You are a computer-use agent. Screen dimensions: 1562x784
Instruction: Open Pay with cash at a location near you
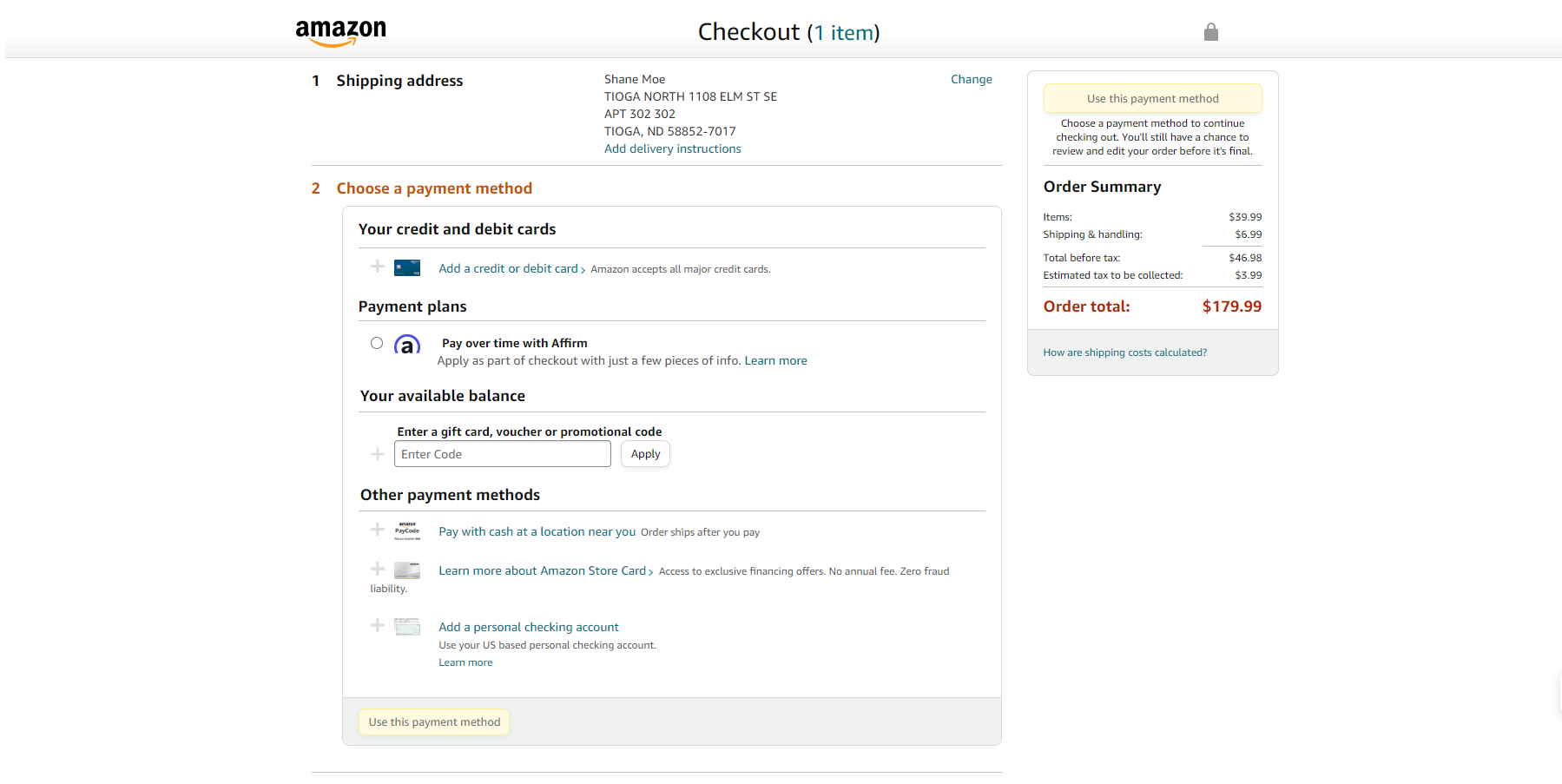coord(537,531)
